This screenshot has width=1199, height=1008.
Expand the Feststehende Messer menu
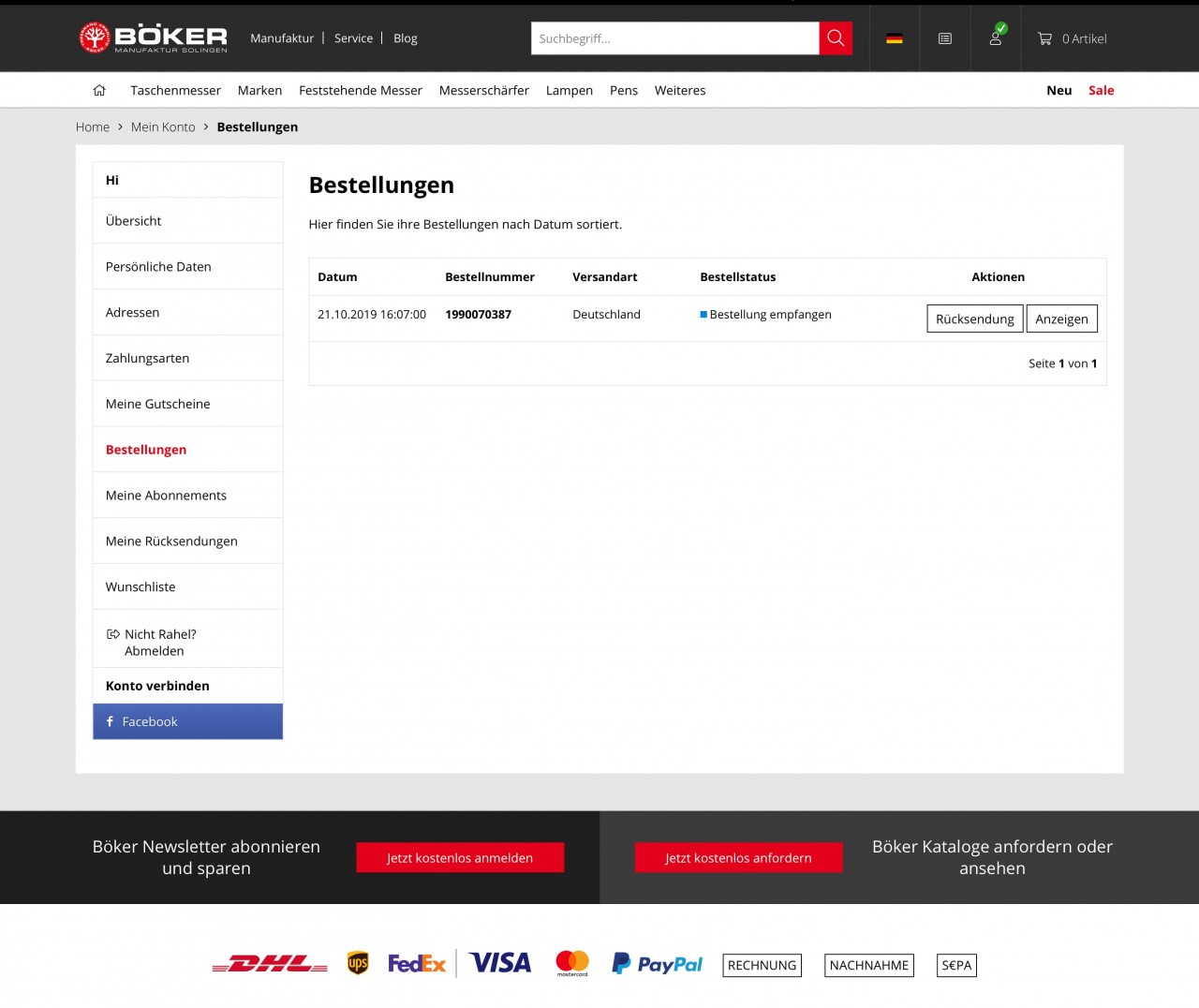coord(360,91)
